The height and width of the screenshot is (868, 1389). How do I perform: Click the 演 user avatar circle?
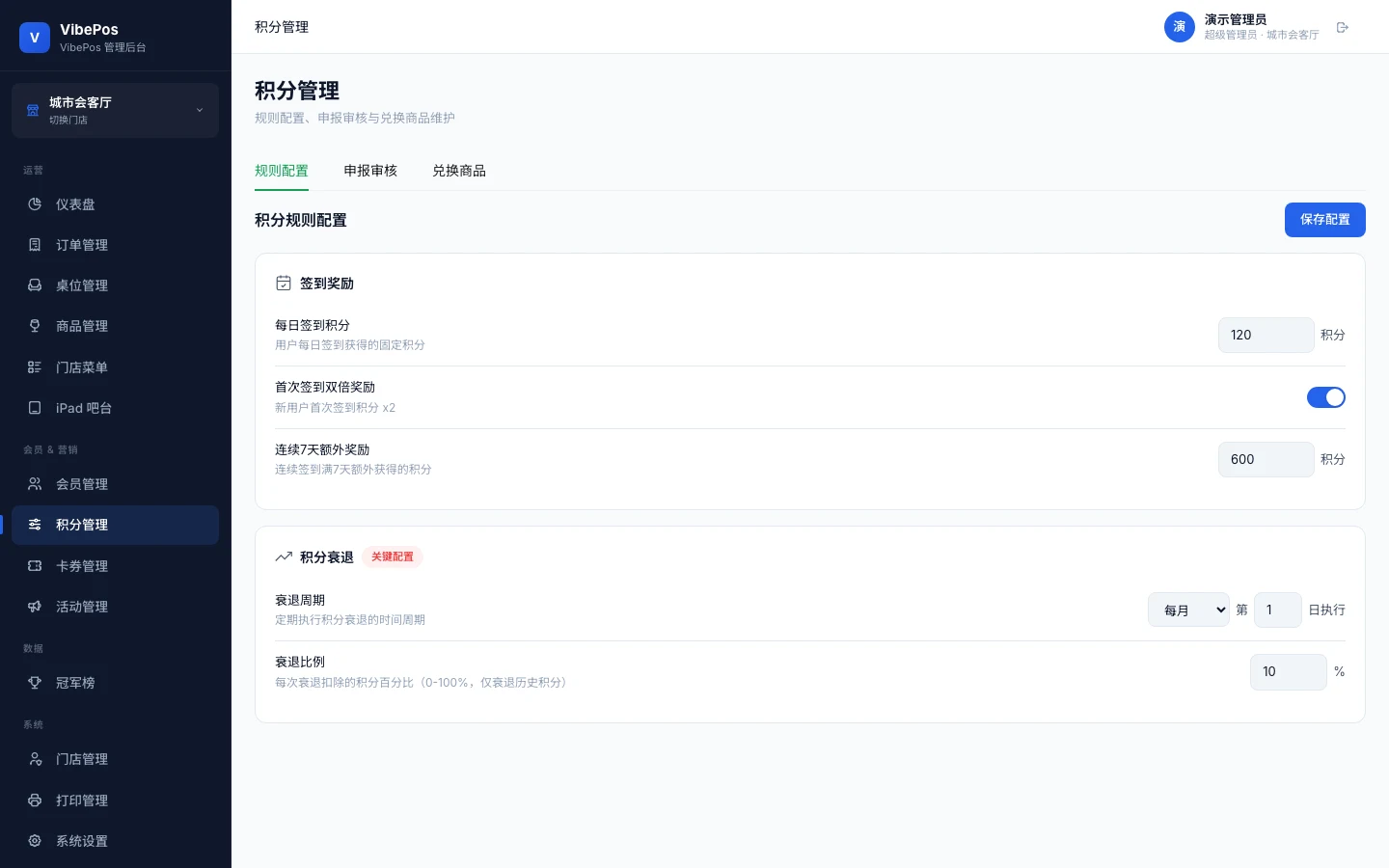tap(1180, 27)
